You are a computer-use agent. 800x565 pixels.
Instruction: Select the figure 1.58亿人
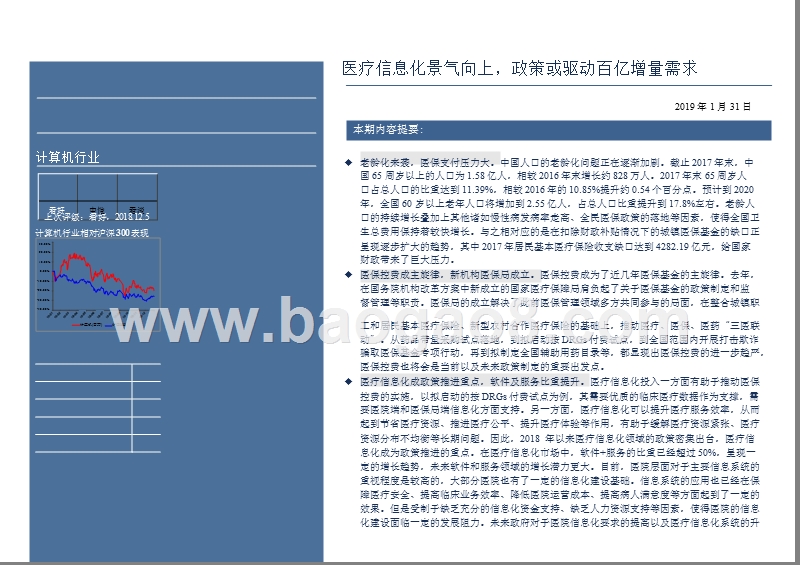(x=487, y=176)
